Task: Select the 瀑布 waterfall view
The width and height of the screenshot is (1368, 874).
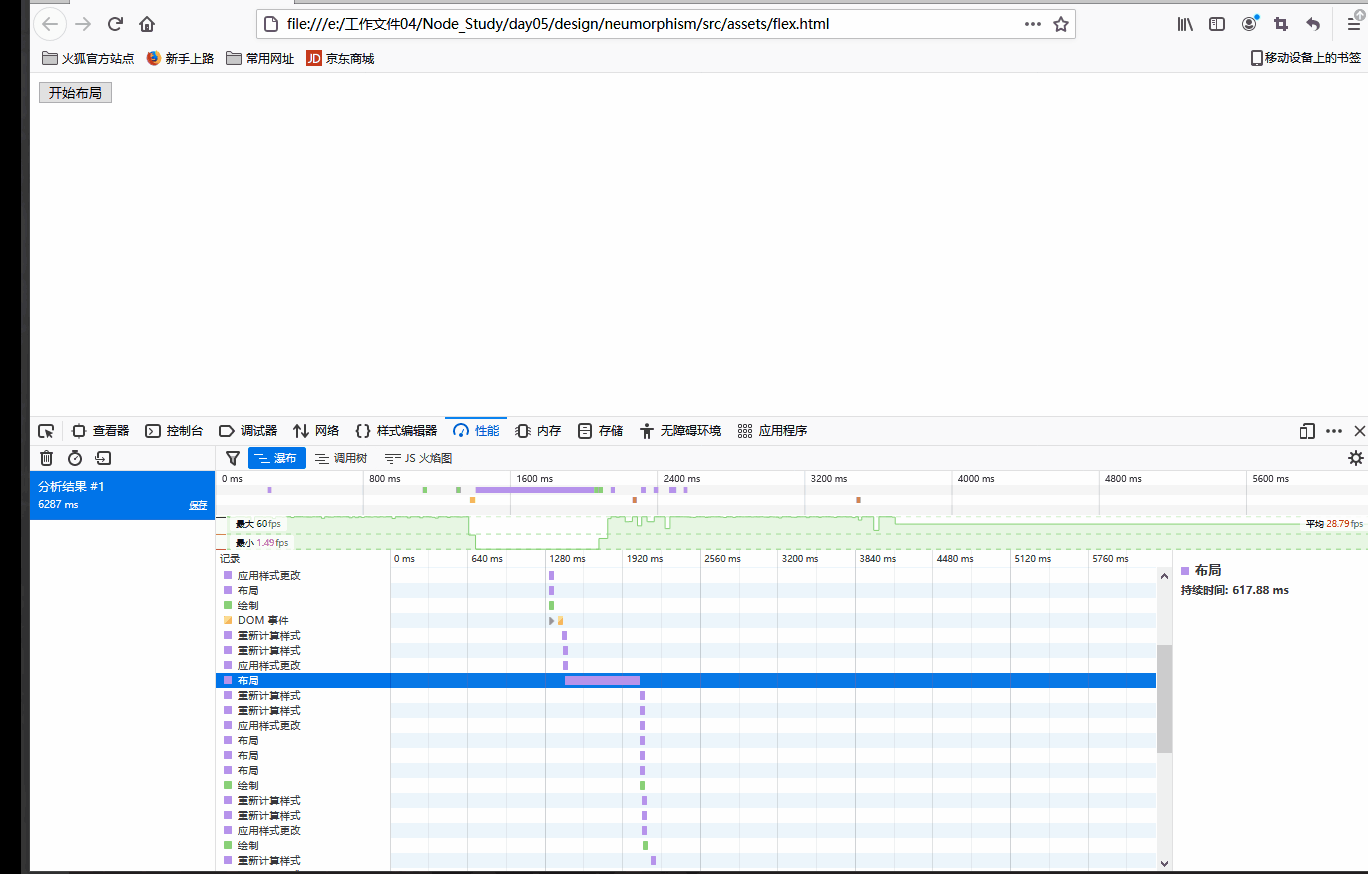Action: tap(277, 458)
